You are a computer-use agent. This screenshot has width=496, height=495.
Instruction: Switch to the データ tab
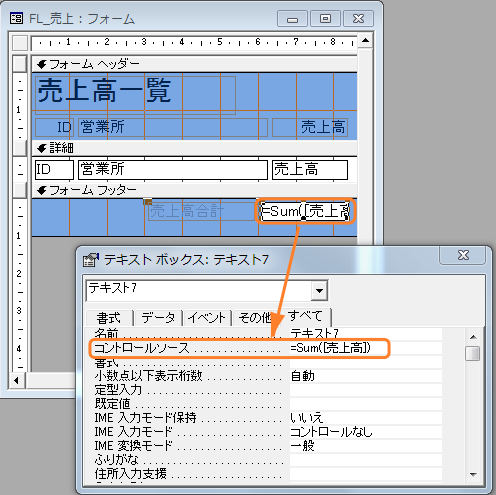pyautogui.click(x=158, y=318)
